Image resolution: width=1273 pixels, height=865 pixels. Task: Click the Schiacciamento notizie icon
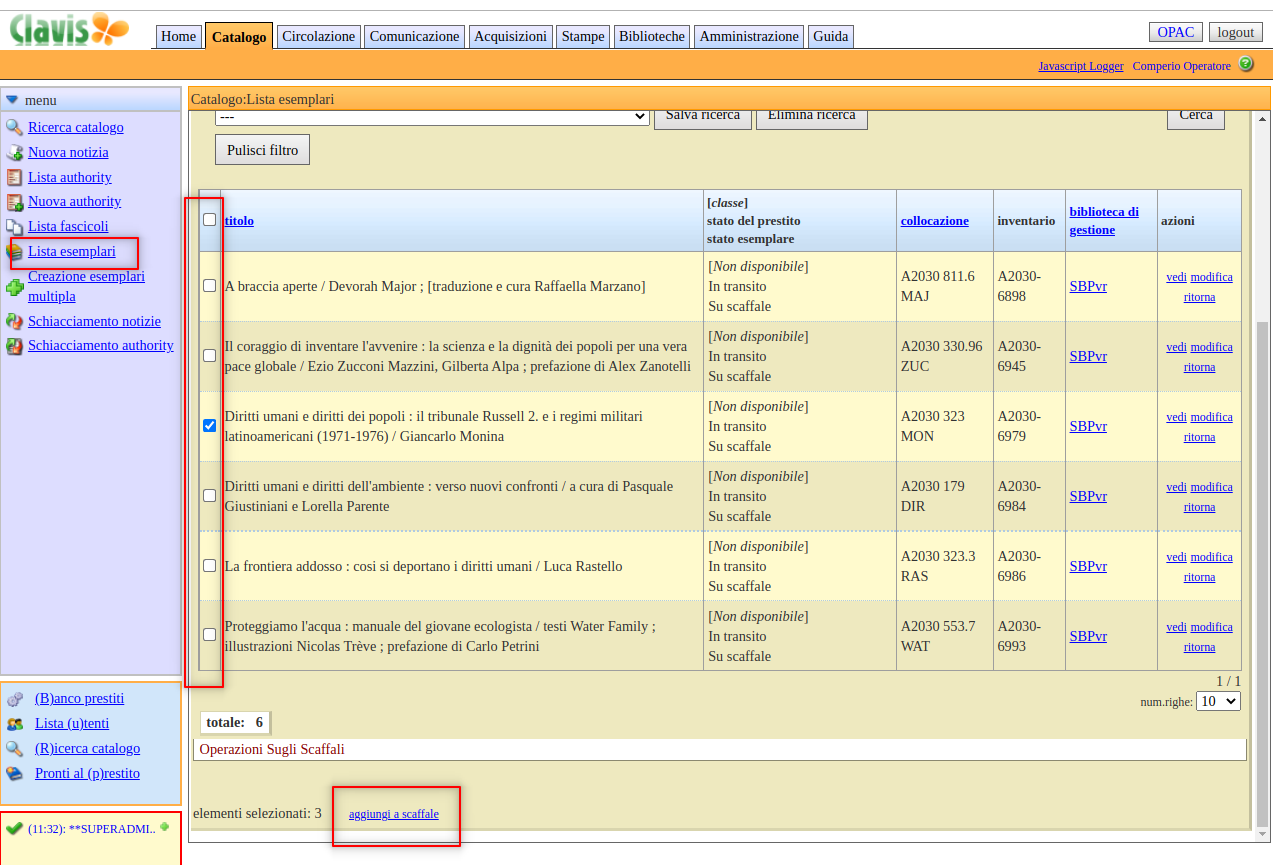pyautogui.click(x=14, y=322)
